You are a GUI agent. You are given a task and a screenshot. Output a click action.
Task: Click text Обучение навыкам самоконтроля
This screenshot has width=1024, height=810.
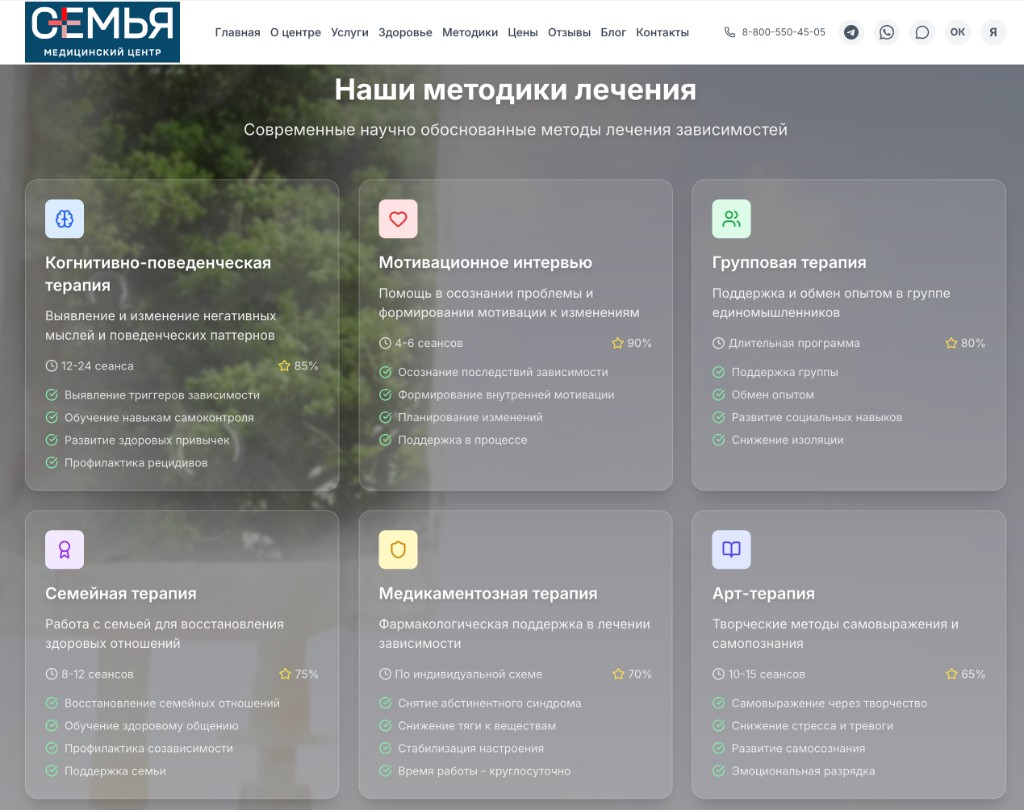[159, 417]
